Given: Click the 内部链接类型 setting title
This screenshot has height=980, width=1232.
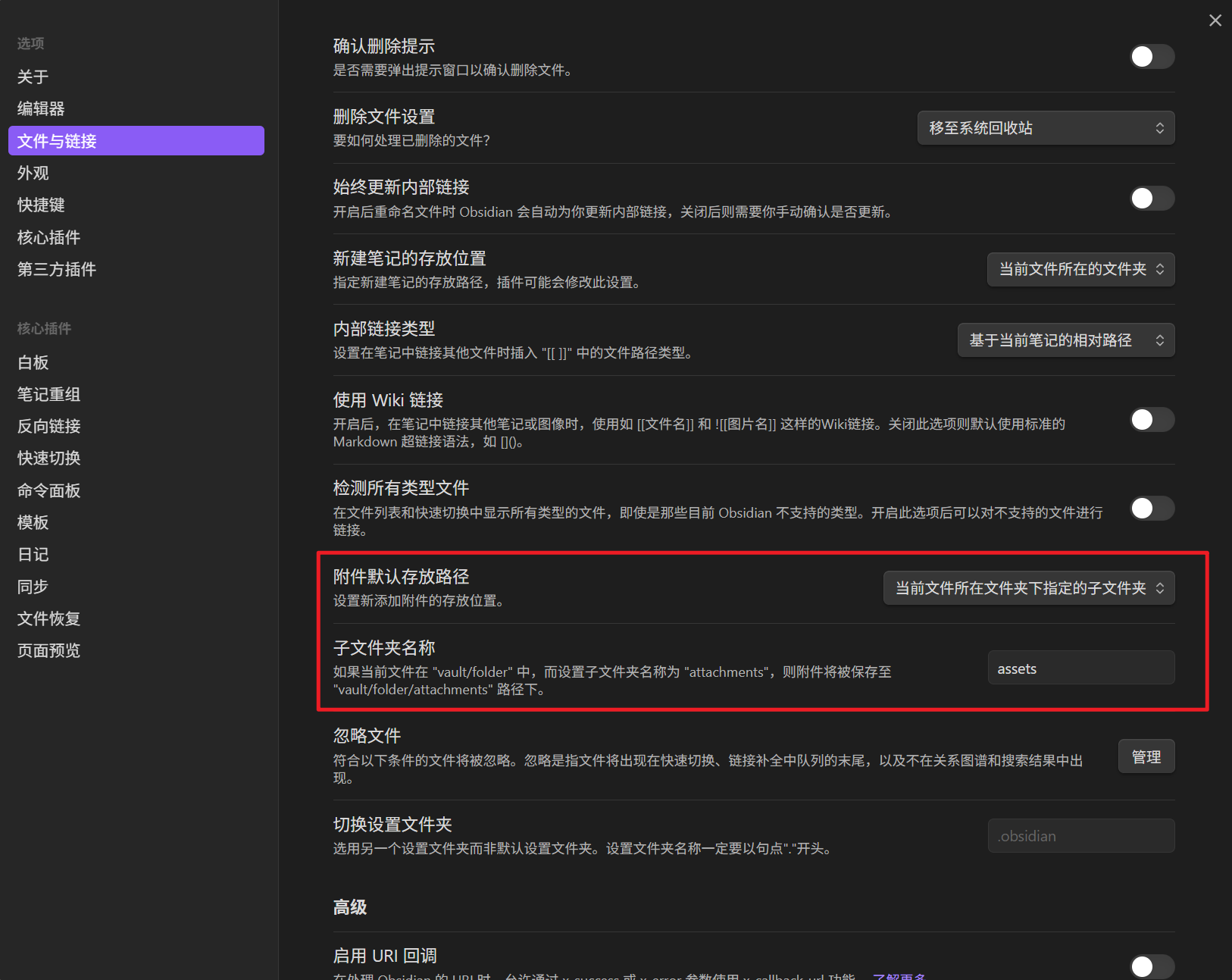Looking at the screenshot, I should click(x=384, y=329).
